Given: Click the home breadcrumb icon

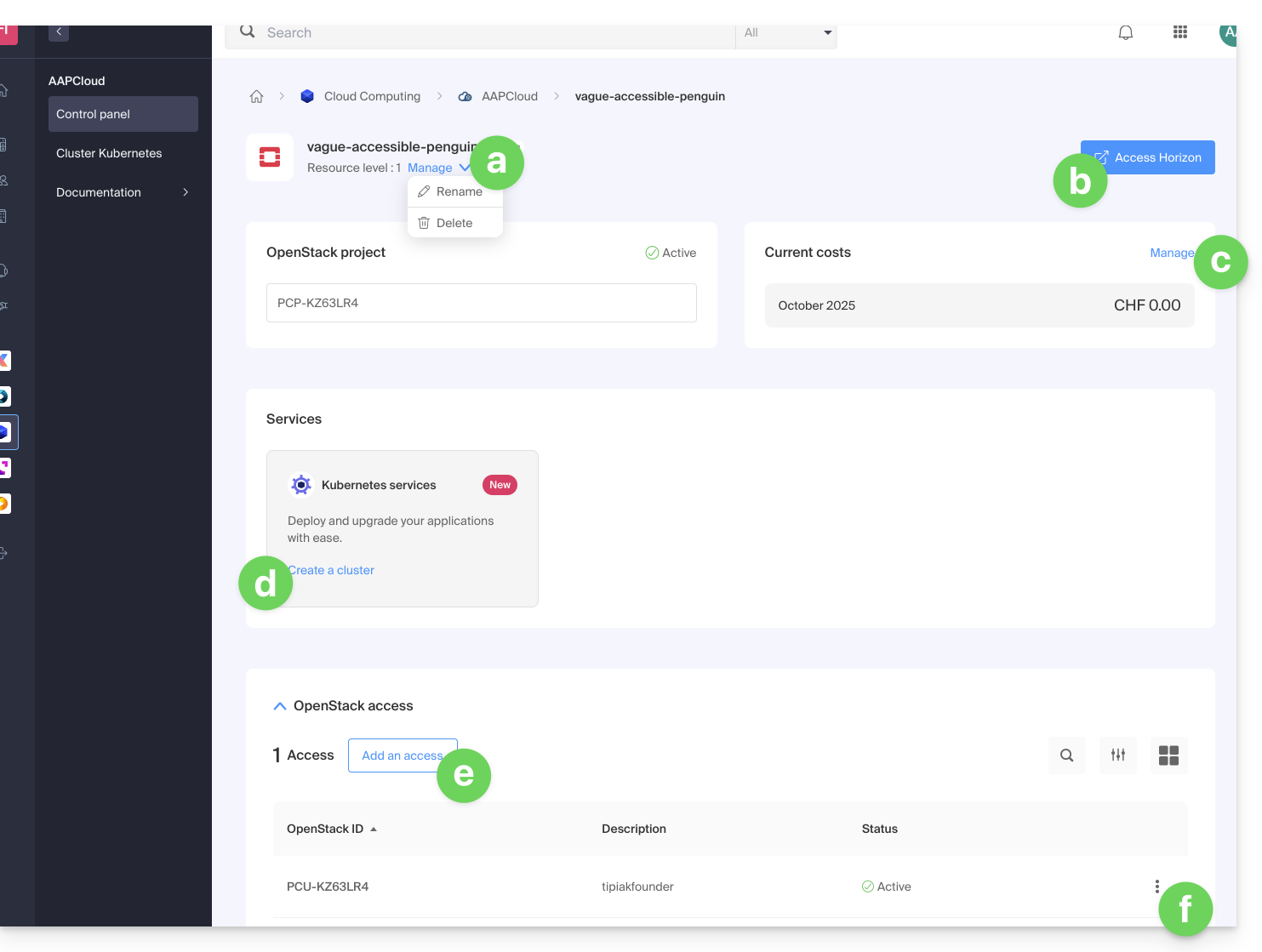Looking at the screenshot, I should [x=256, y=96].
